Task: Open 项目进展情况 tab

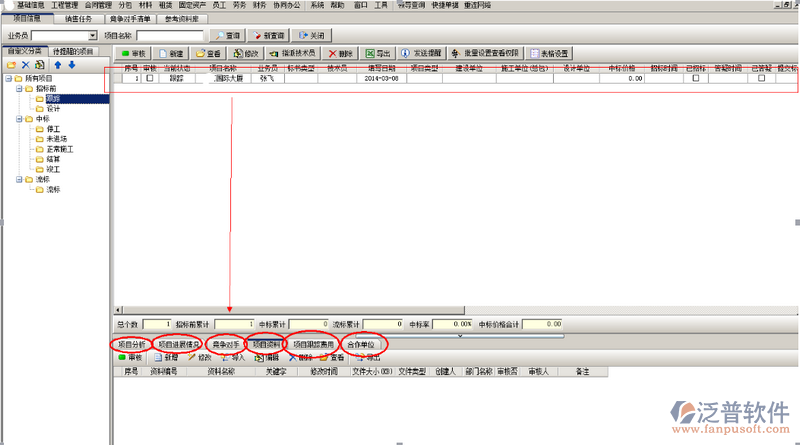Action: tap(179, 344)
